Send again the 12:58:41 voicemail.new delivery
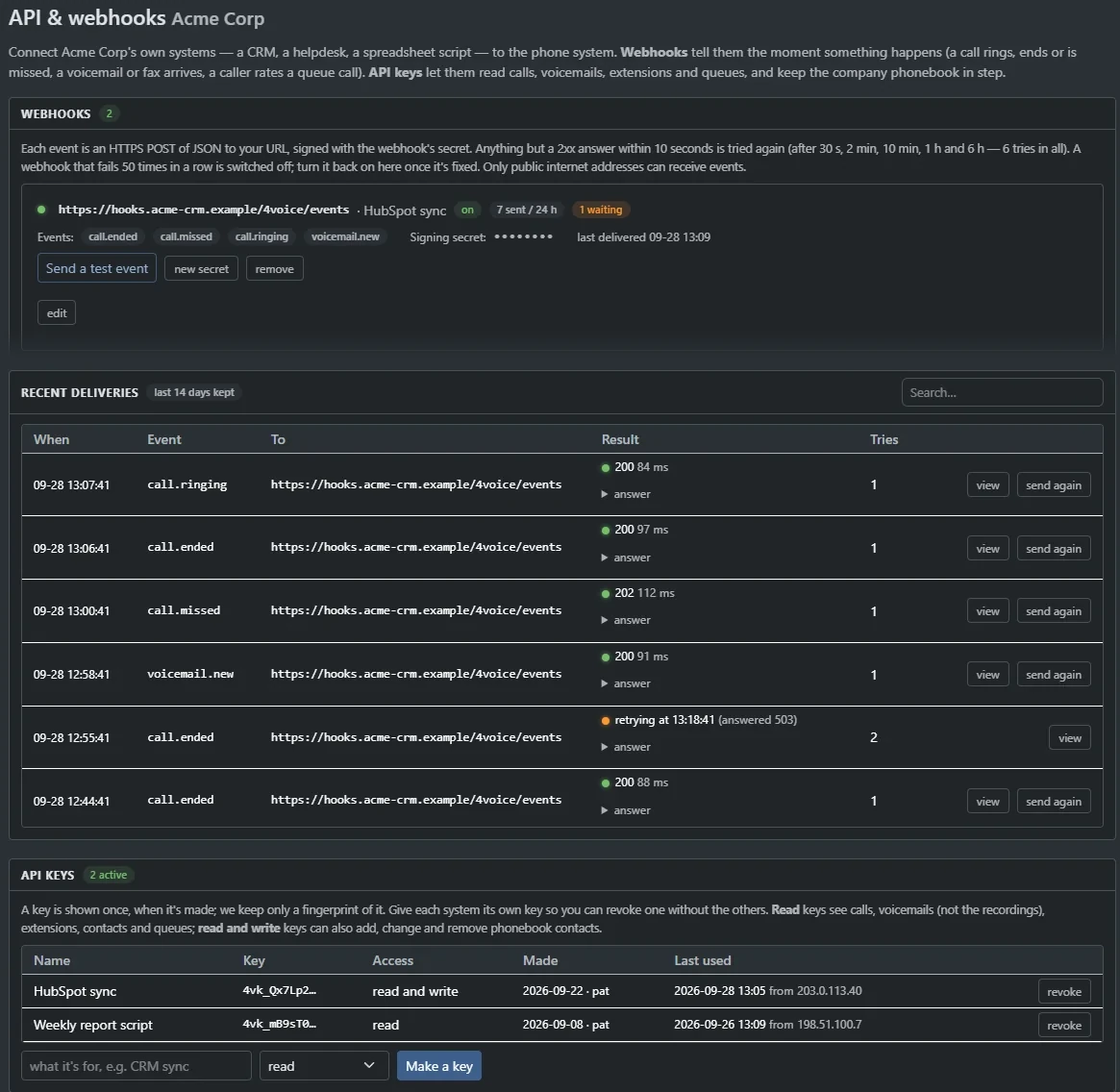This screenshot has height=1092, width=1120. (x=1054, y=674)
